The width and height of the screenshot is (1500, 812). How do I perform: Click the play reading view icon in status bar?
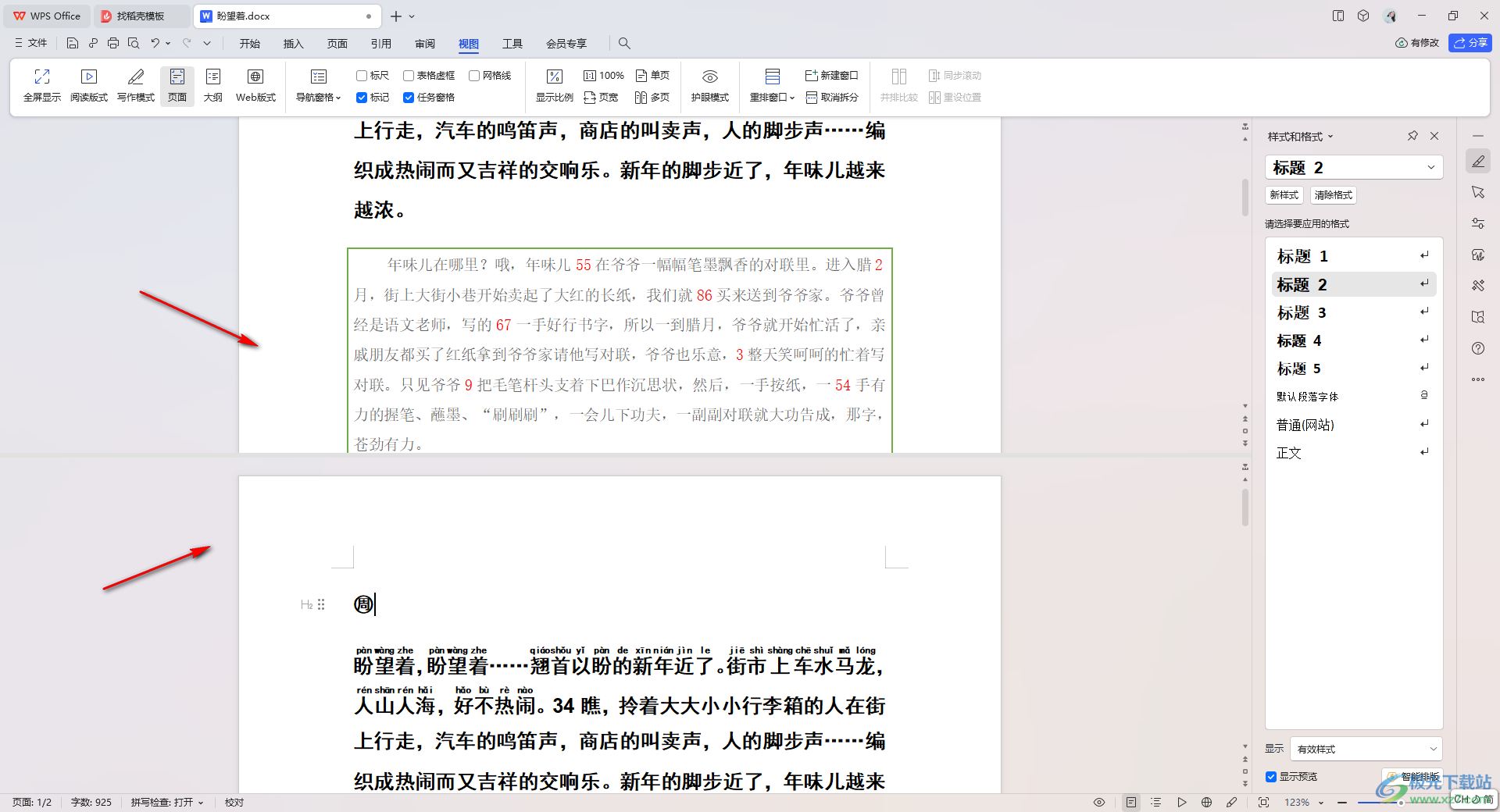[1181, 802]
